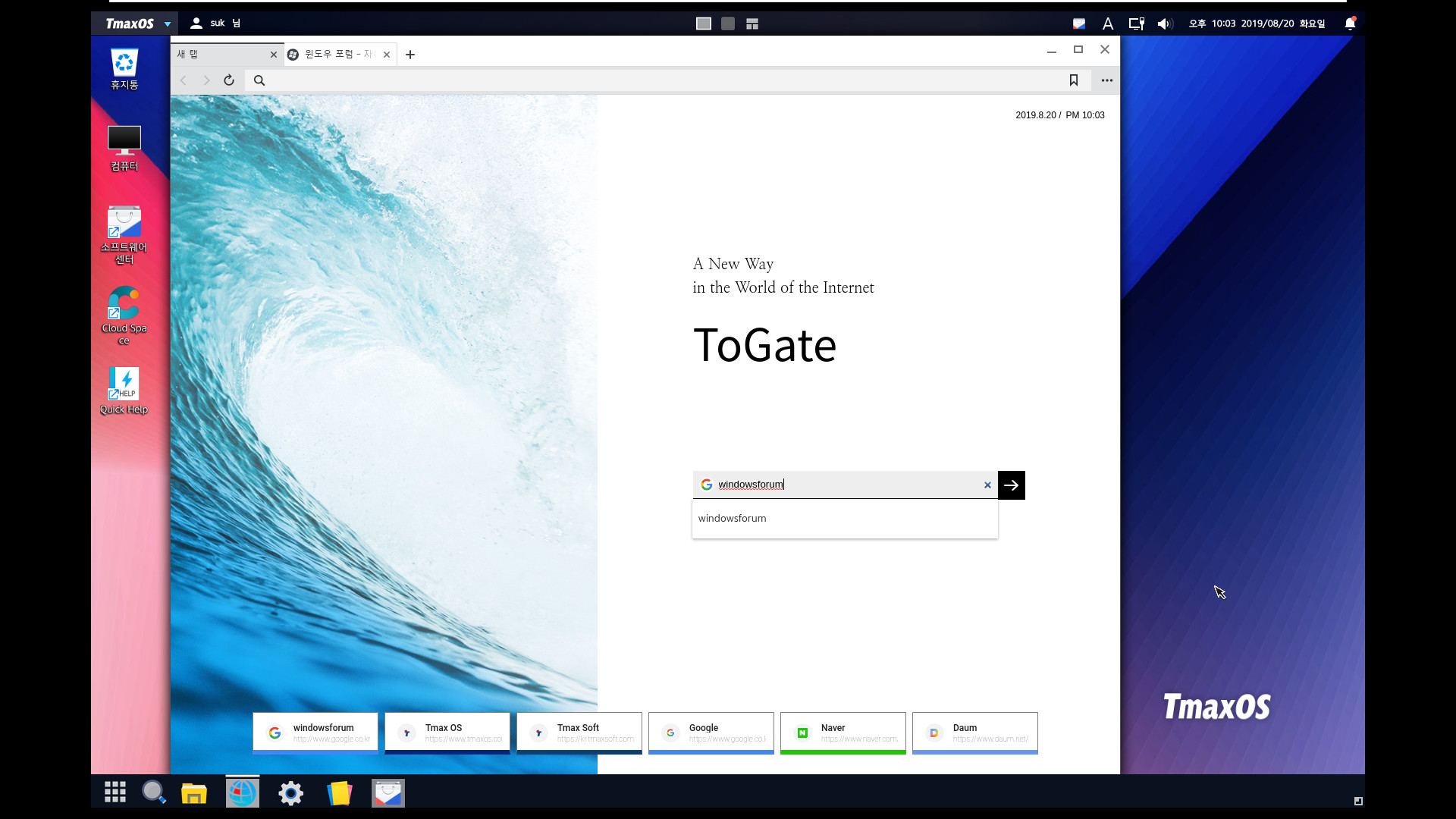Open the Naver quick link tile
1456x819 pixels.
point(843,733)
